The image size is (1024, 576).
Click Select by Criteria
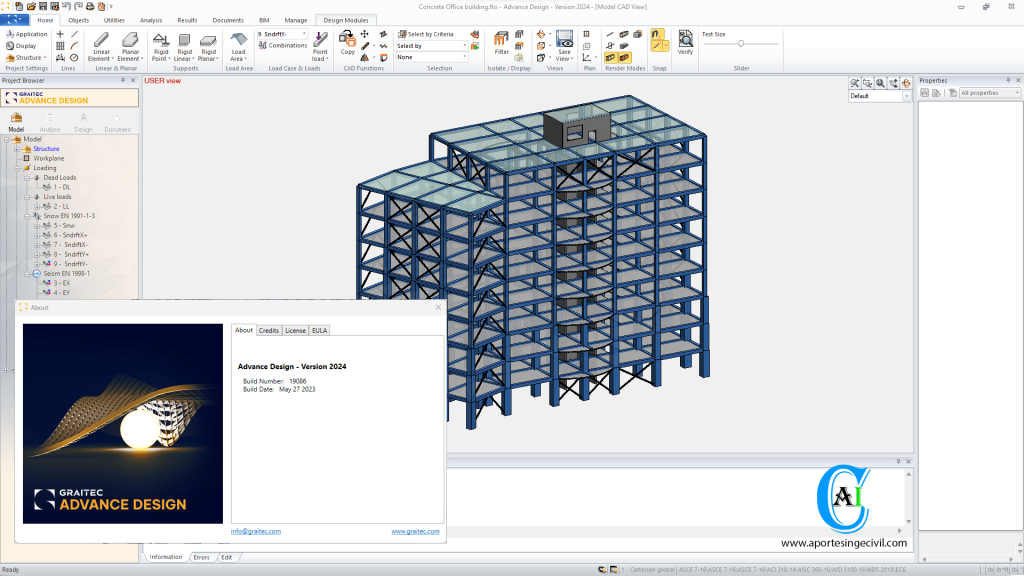426,35
